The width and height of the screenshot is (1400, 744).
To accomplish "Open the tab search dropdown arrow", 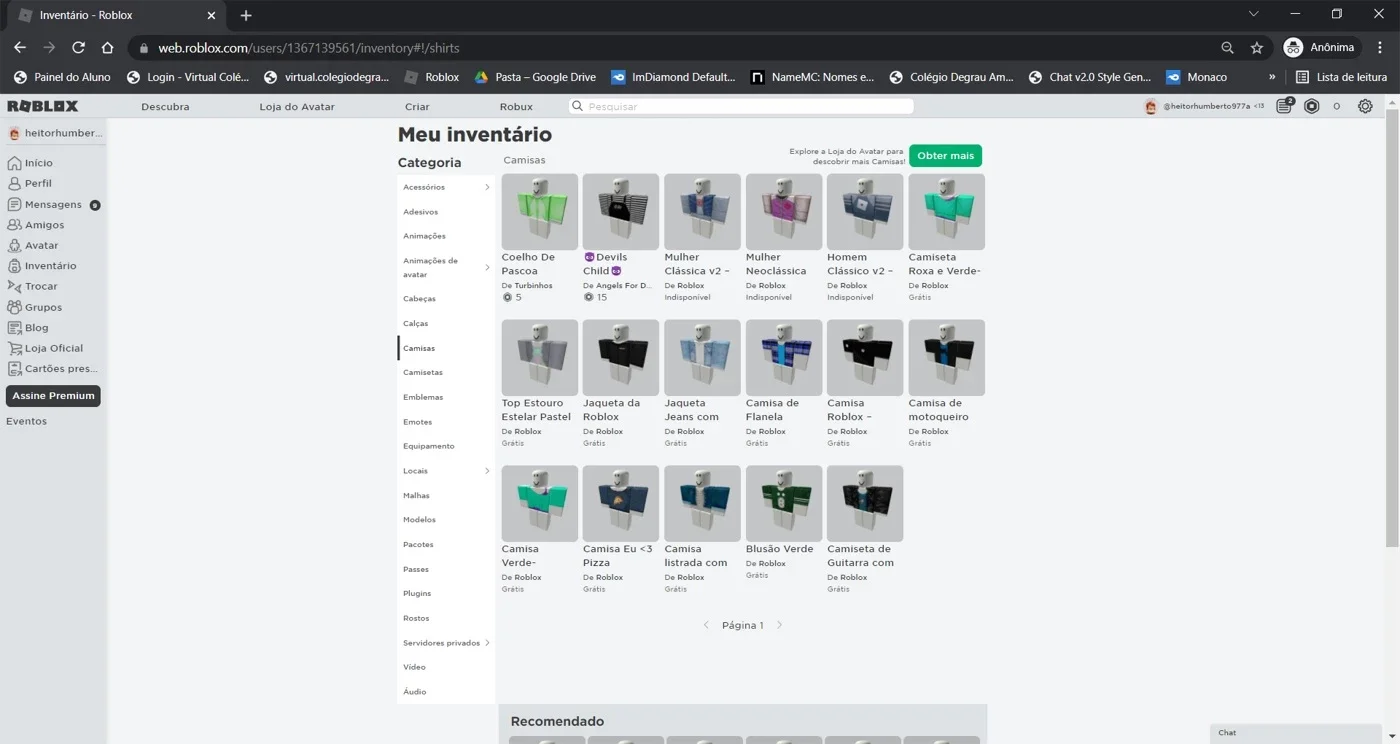I will pyautogui.click(x=1254, y=14).
